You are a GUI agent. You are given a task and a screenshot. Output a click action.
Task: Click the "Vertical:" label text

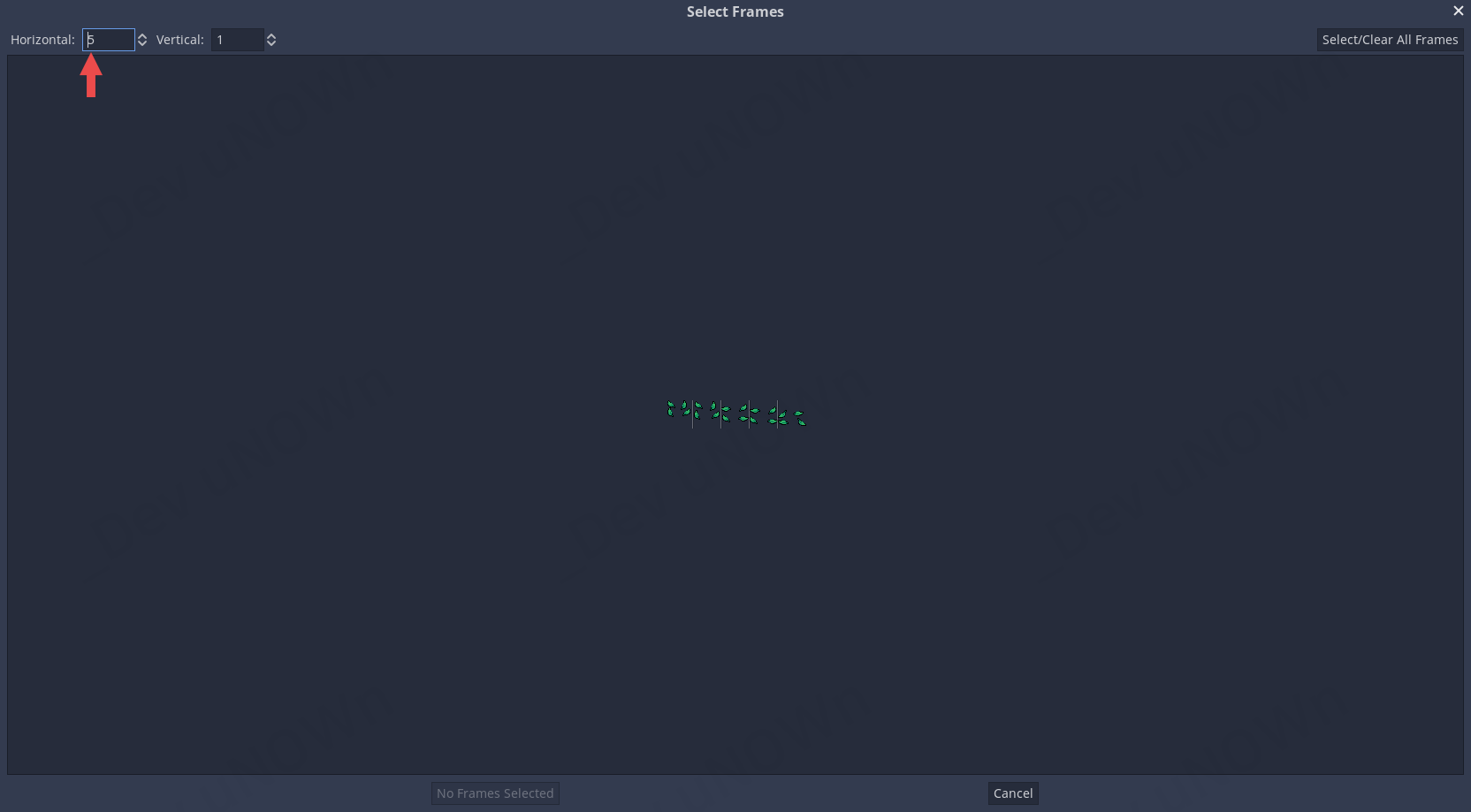[x=180, y=40]
